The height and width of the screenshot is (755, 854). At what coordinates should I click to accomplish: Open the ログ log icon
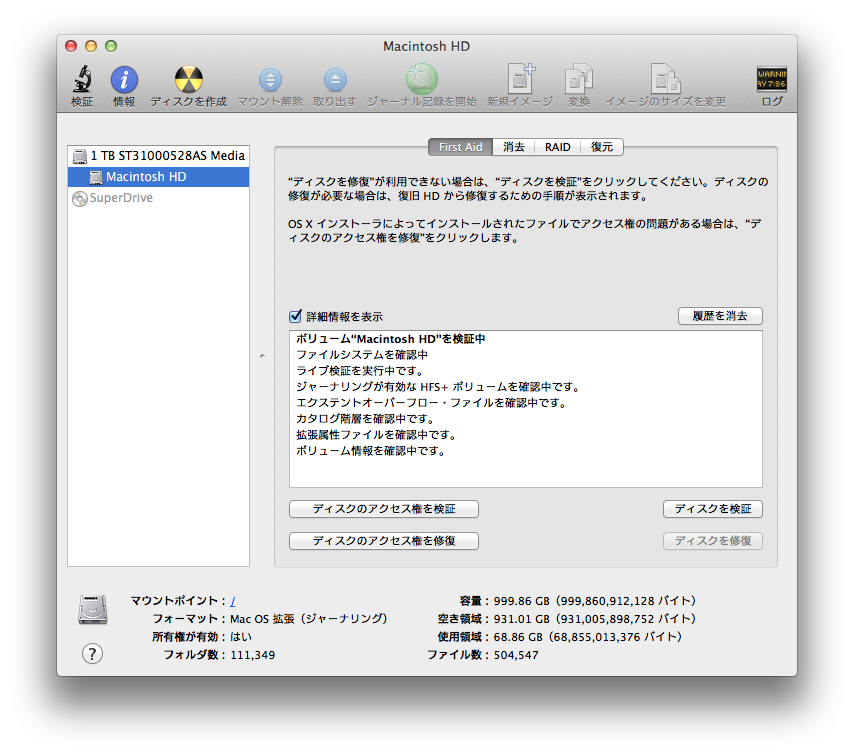tap(771, 79)
